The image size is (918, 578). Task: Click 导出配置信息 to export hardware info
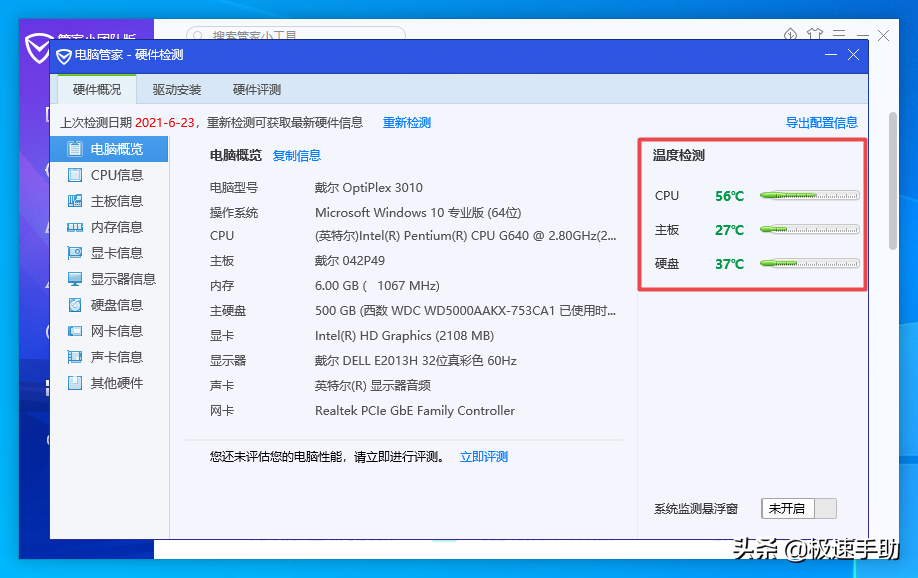click(x=822, y=120)
